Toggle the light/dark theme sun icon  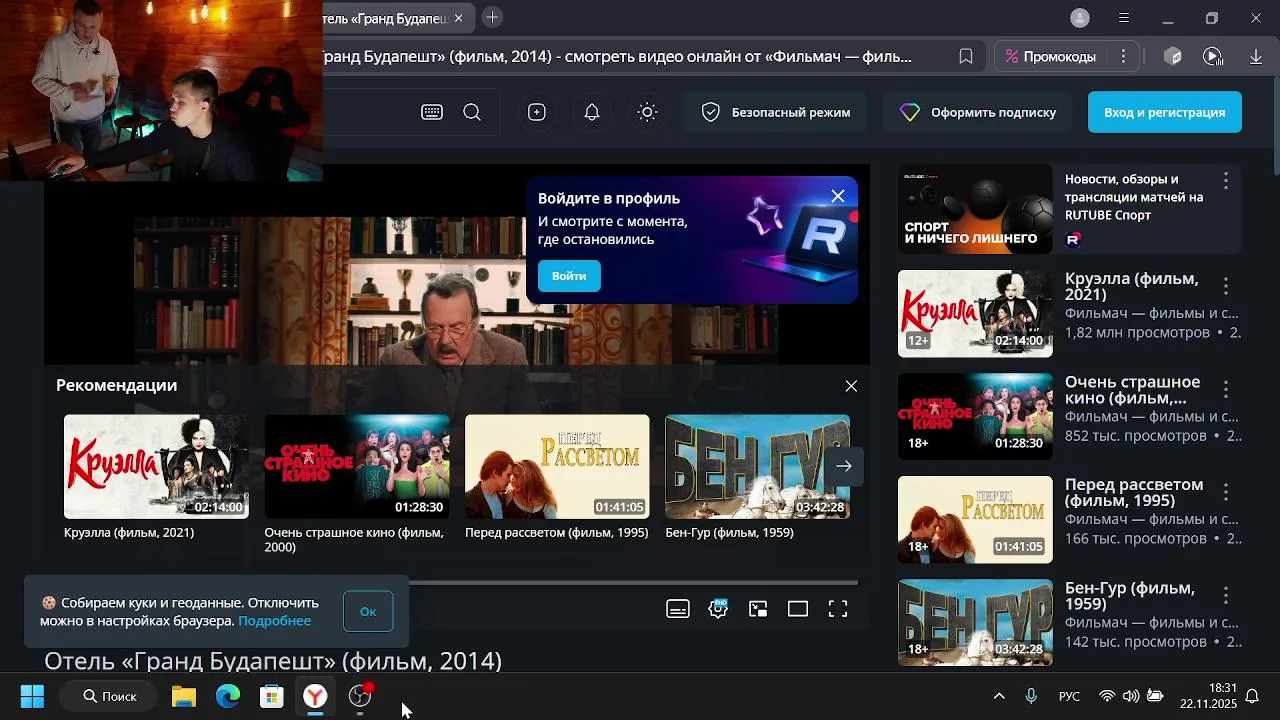click(x=647, y=112)
